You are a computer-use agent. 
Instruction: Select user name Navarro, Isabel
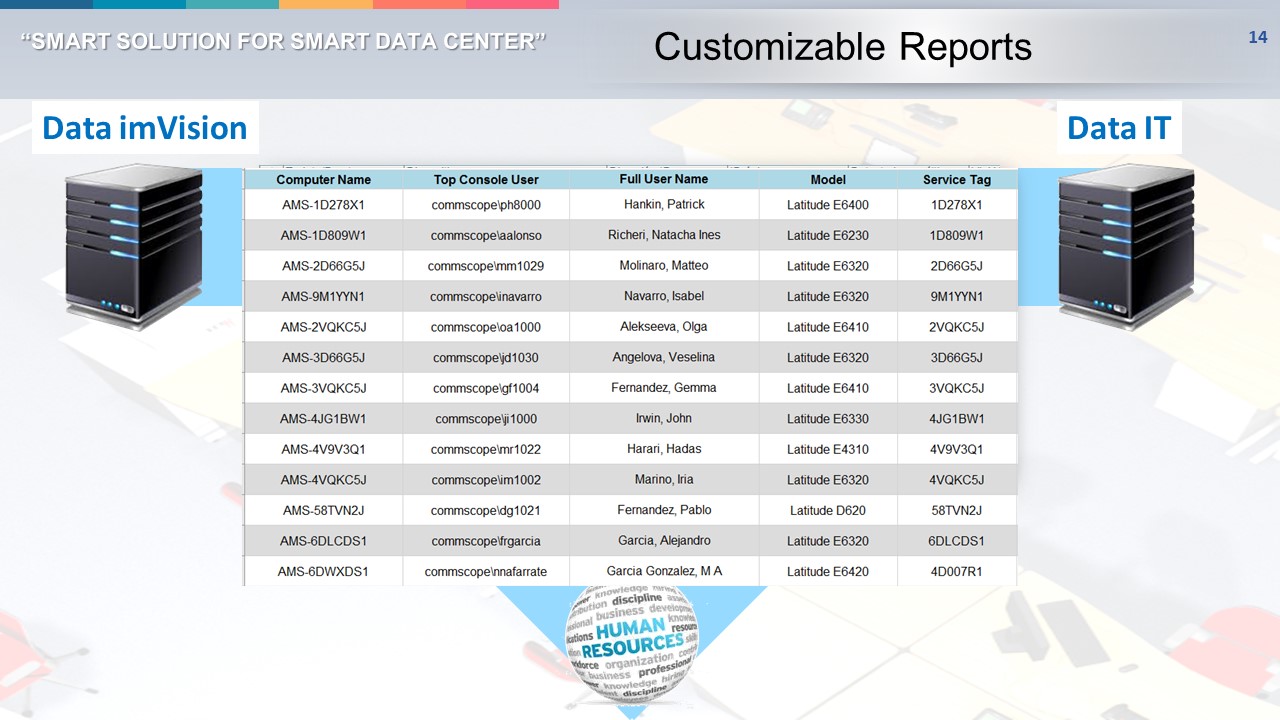pos(664,296)
